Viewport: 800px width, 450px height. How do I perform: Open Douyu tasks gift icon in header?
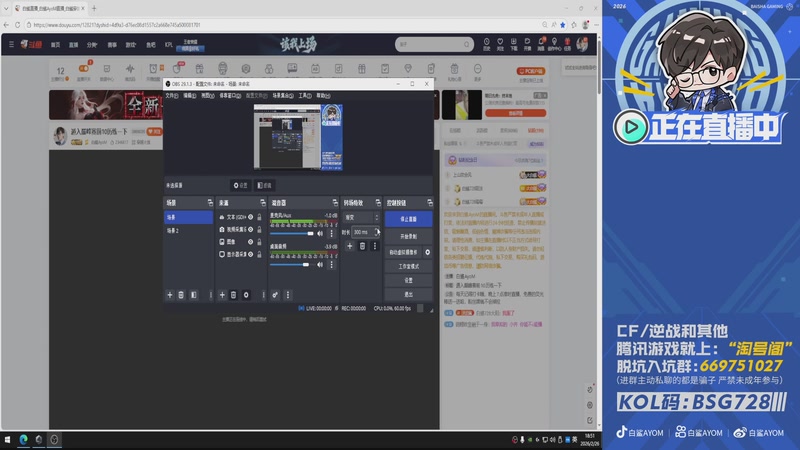coord(567,44)
